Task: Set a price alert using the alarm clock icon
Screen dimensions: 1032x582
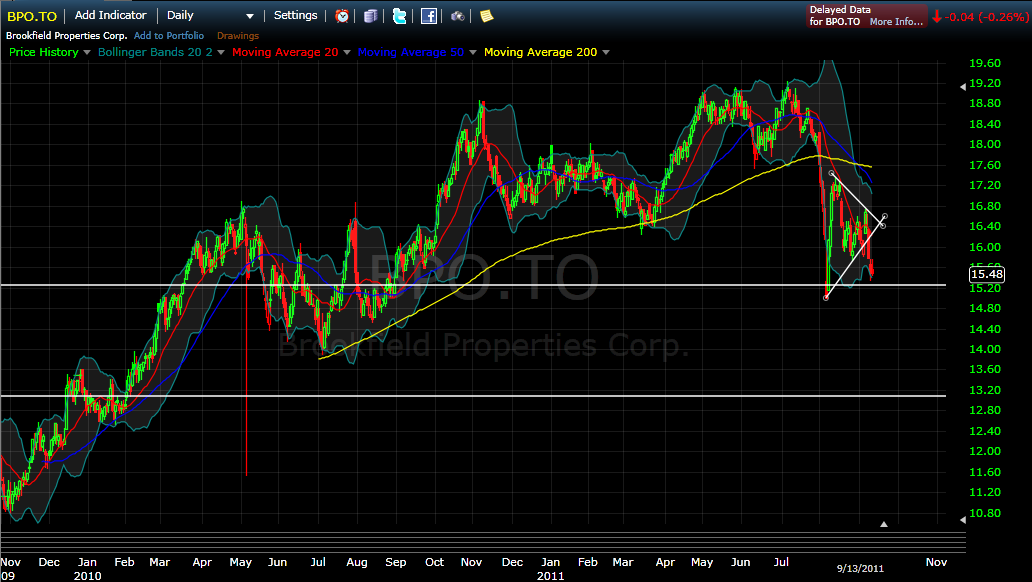Action: tap(341, 15)
